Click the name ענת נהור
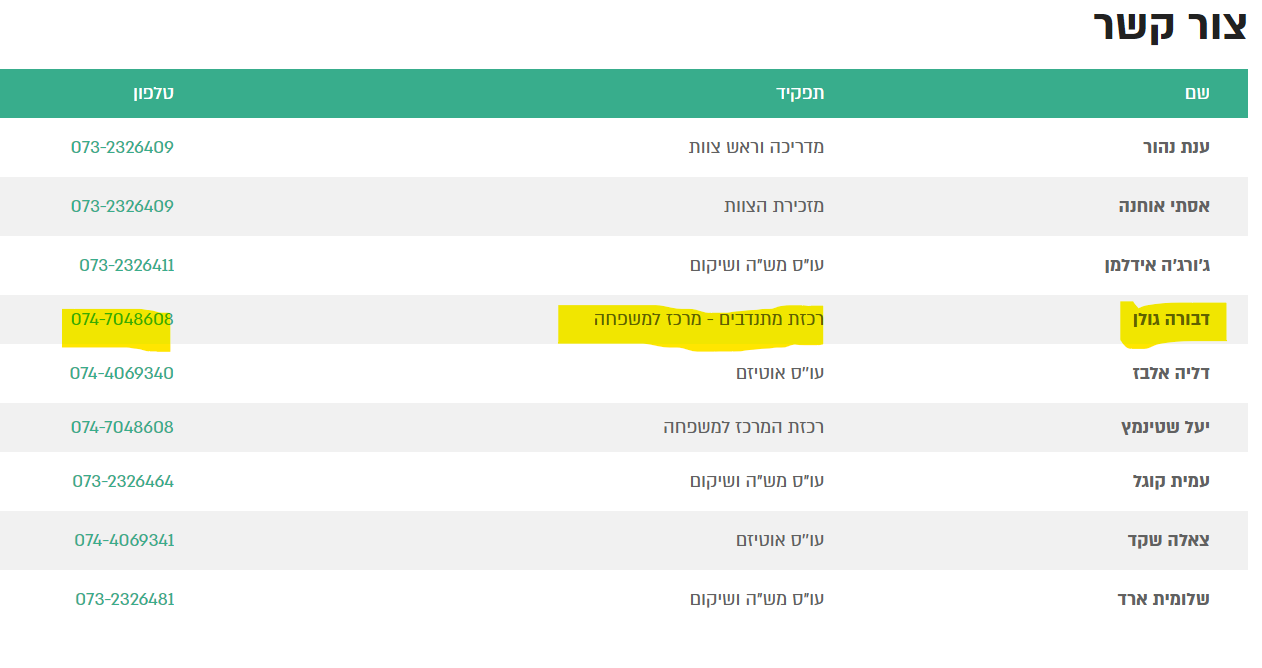Viewport: 1262px width, 668px height. (x=1176, y=147)
